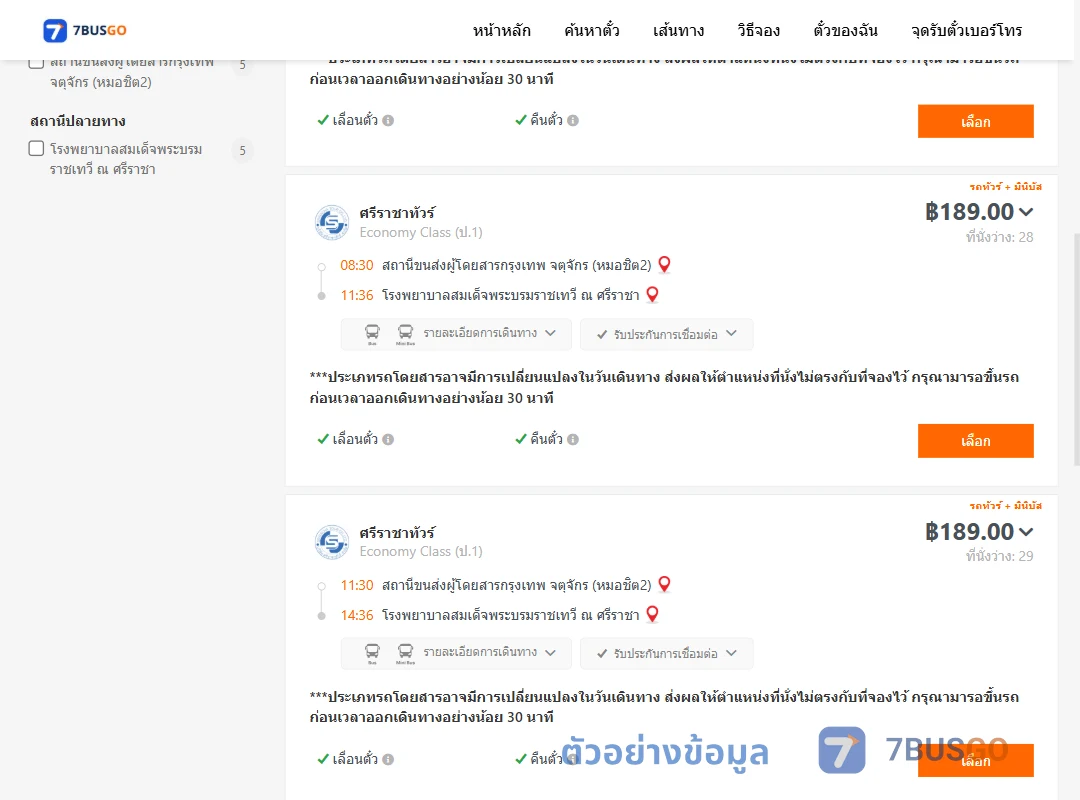Click the bus icon in 08:30 trip details
Viewport: 1080px width, 800px height.
point(372,334)
